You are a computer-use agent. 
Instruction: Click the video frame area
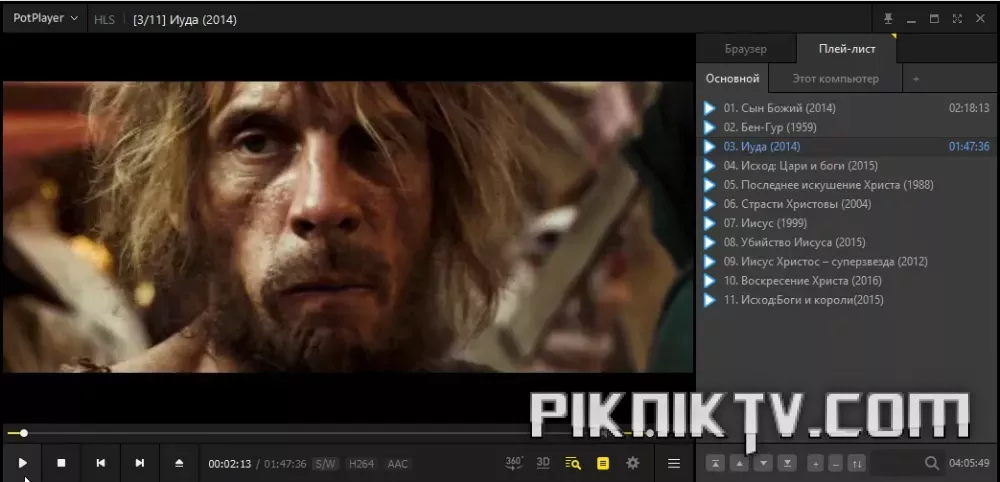tap(348, 227)
